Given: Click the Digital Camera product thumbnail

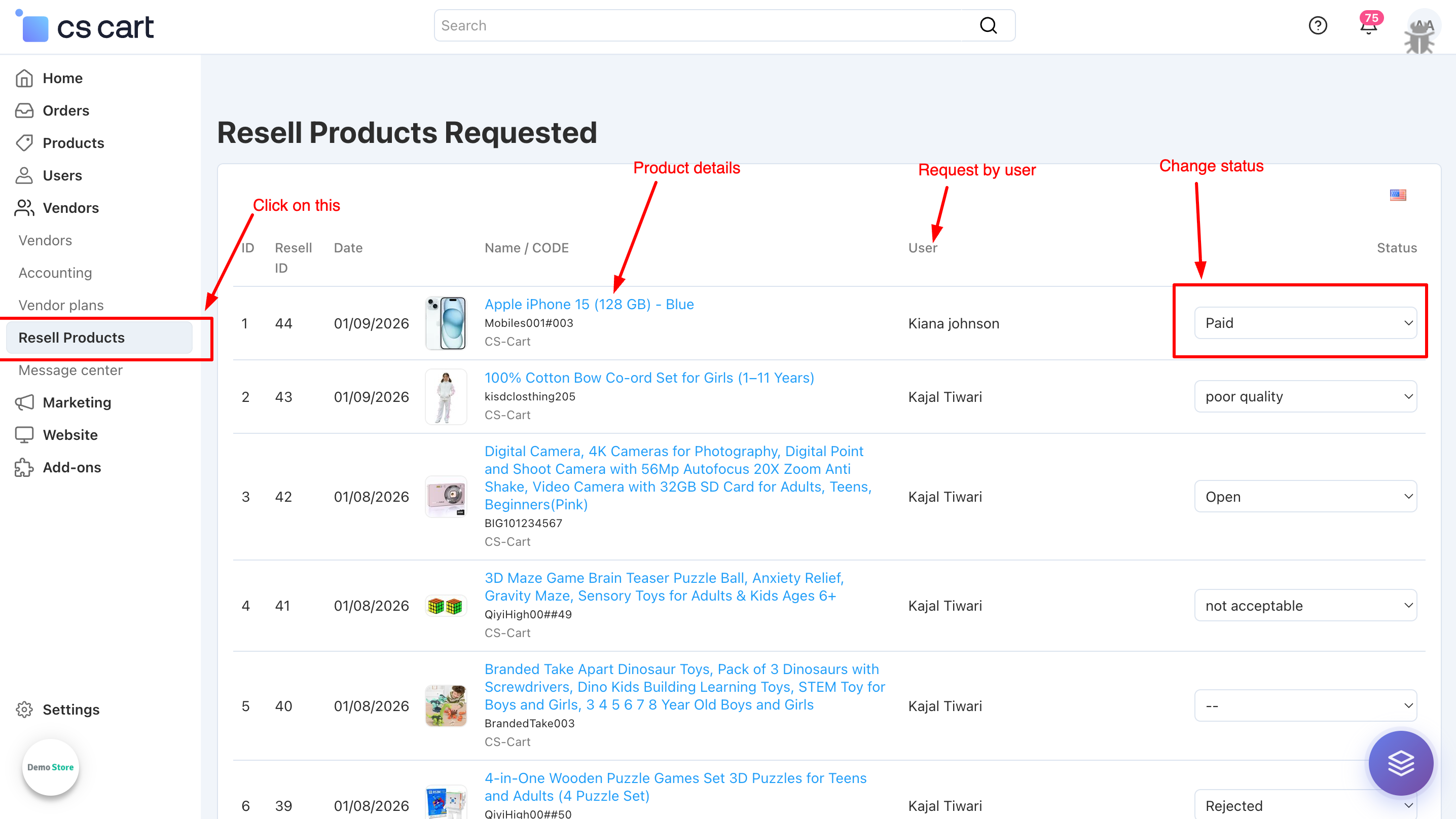Looking at the screenshot, I should pyautogui.click(x=446, y=497).
